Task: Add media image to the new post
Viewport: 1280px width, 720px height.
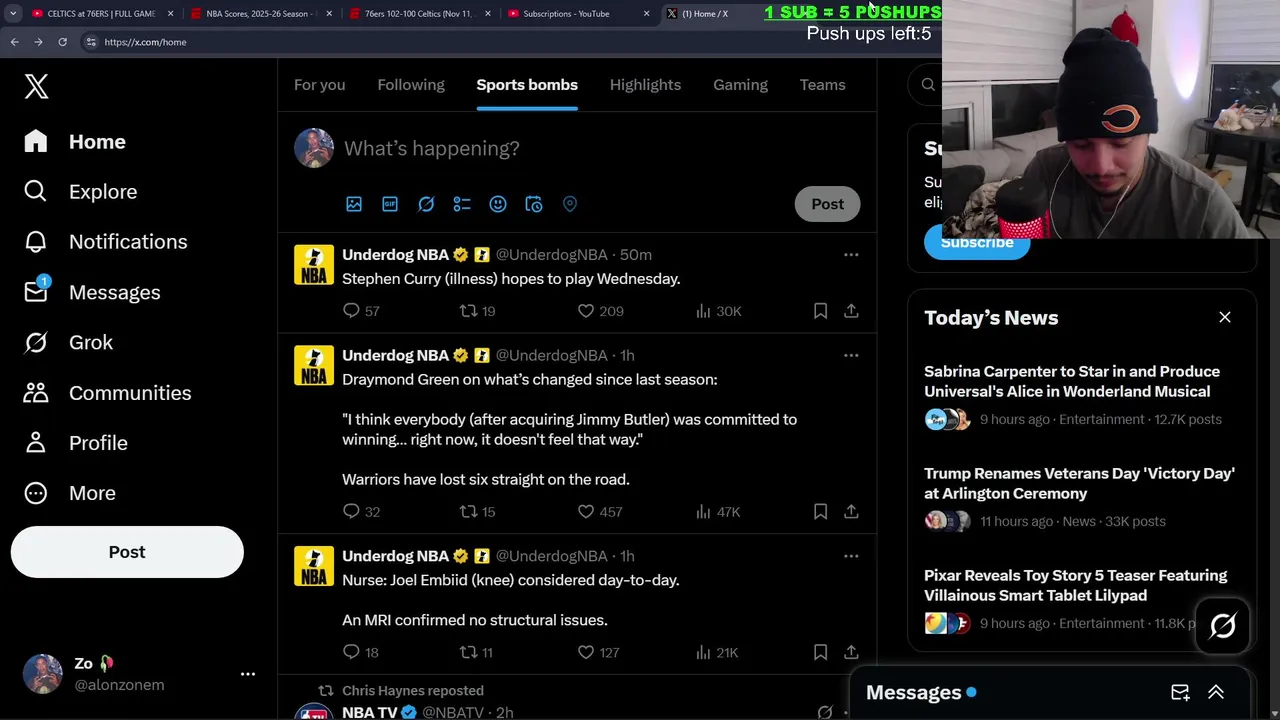Action: point(354,204)
